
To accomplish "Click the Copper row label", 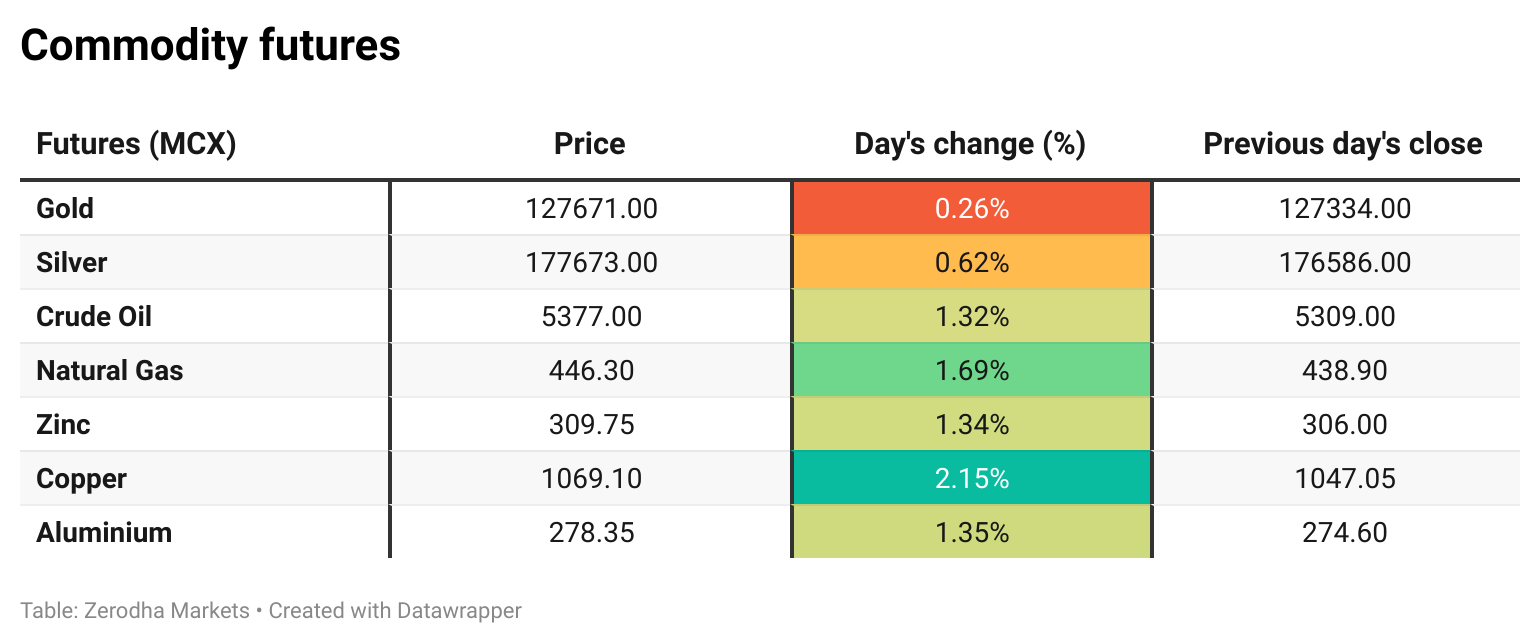I will coord(81,479).
